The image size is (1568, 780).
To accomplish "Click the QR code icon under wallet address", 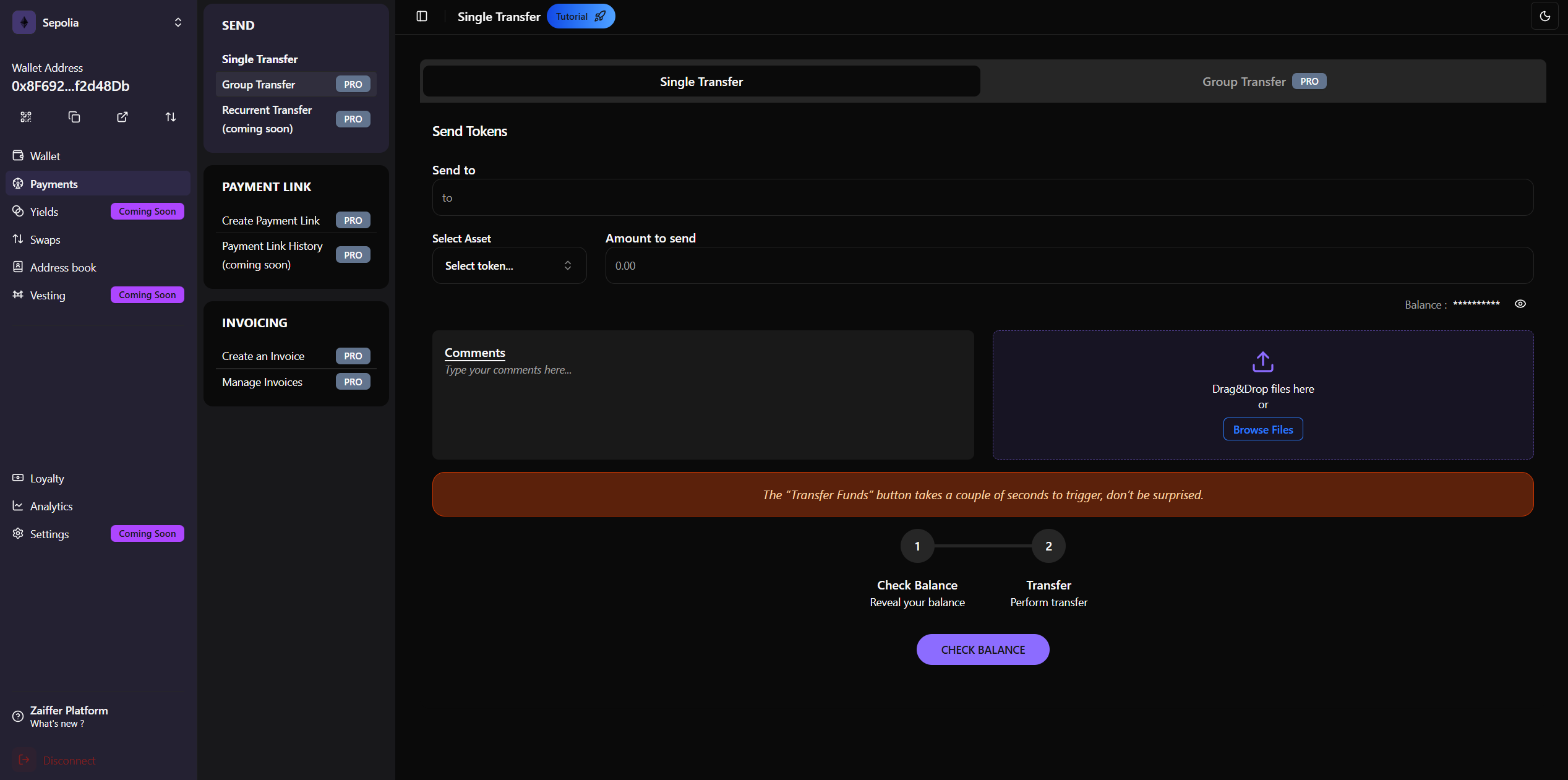I will pyautogui.click(x=26, y=117).
